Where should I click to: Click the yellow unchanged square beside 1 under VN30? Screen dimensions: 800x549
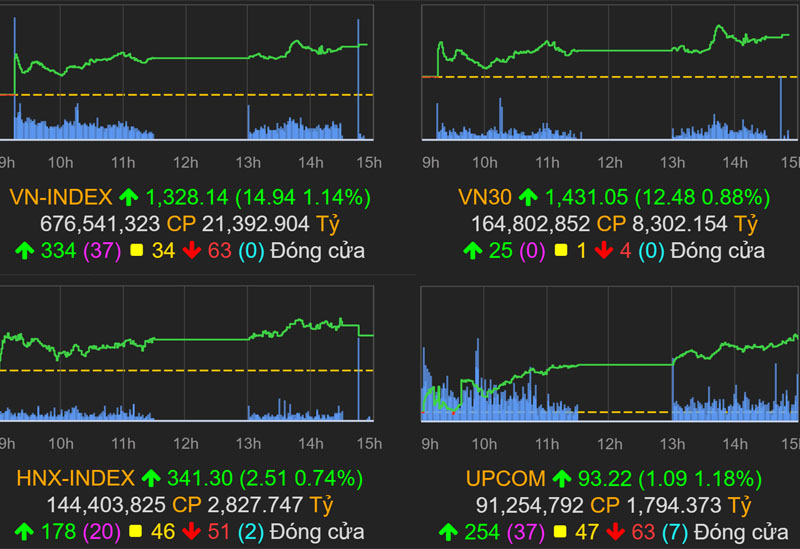[561, 250]
